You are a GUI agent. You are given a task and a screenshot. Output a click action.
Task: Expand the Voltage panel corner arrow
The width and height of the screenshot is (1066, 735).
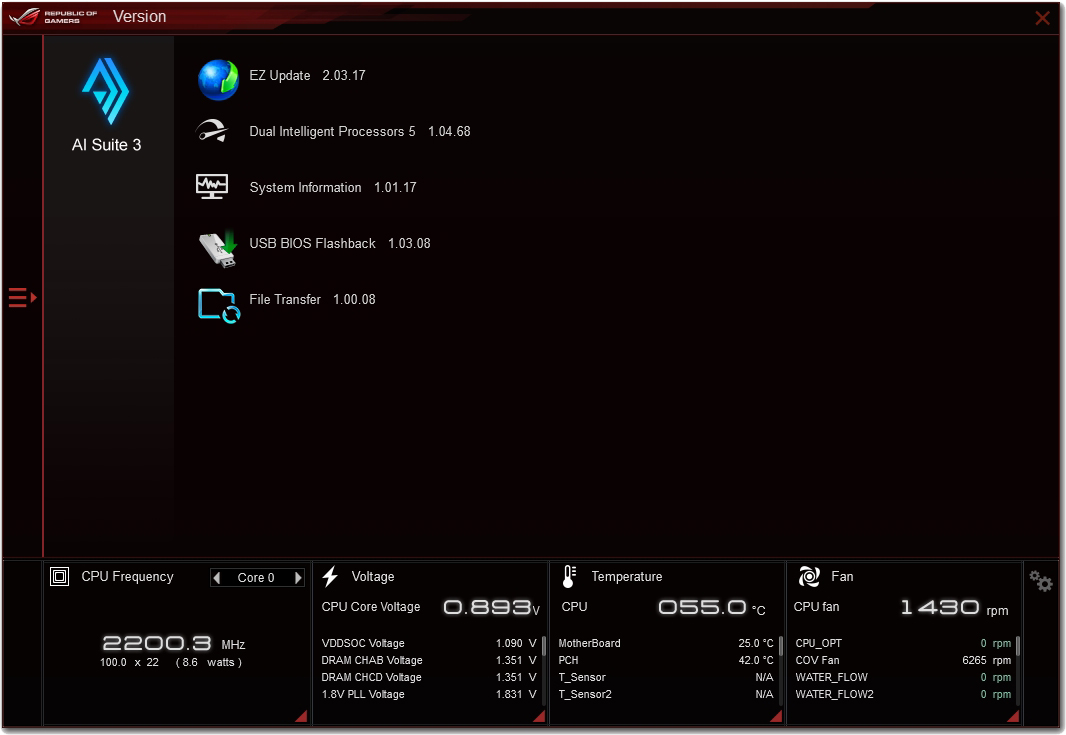(539, 715)
